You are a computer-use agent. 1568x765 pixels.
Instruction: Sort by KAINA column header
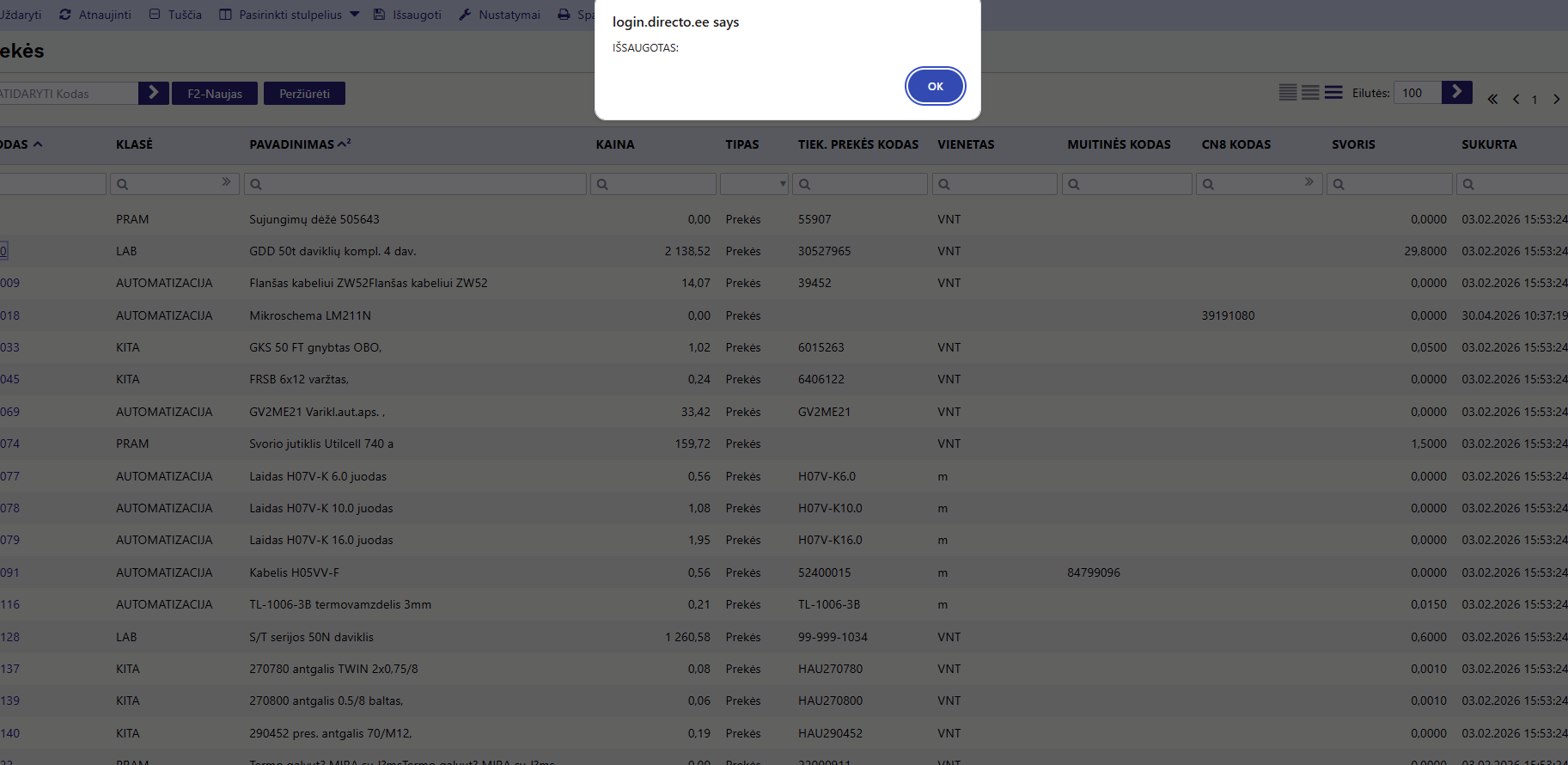pyautogui.click(x=615, y=144)
